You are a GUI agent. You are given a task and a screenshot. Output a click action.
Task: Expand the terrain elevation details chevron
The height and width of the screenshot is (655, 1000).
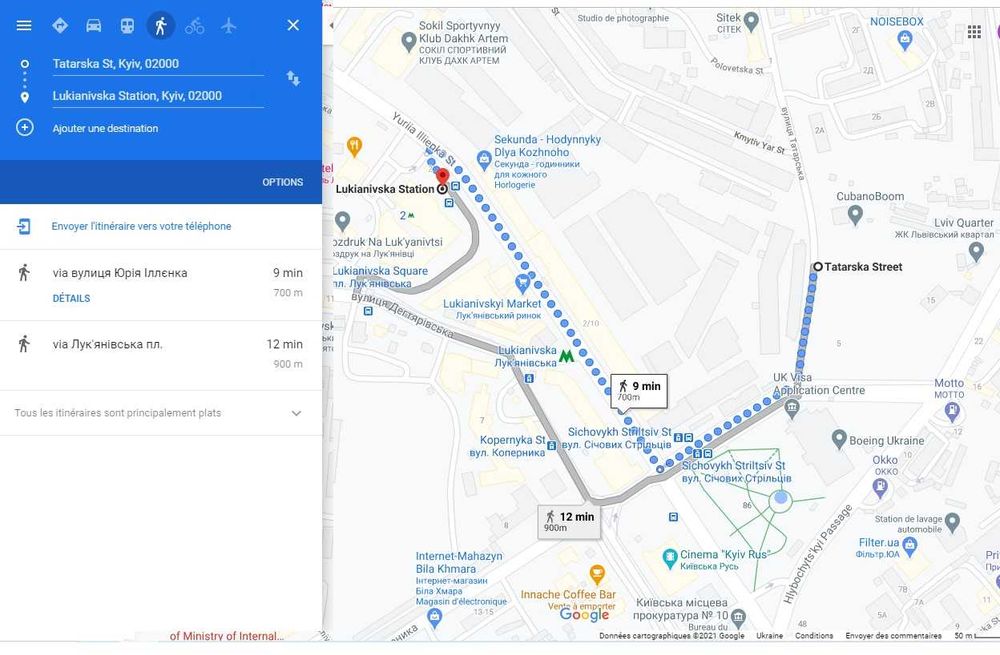(296, 413)
